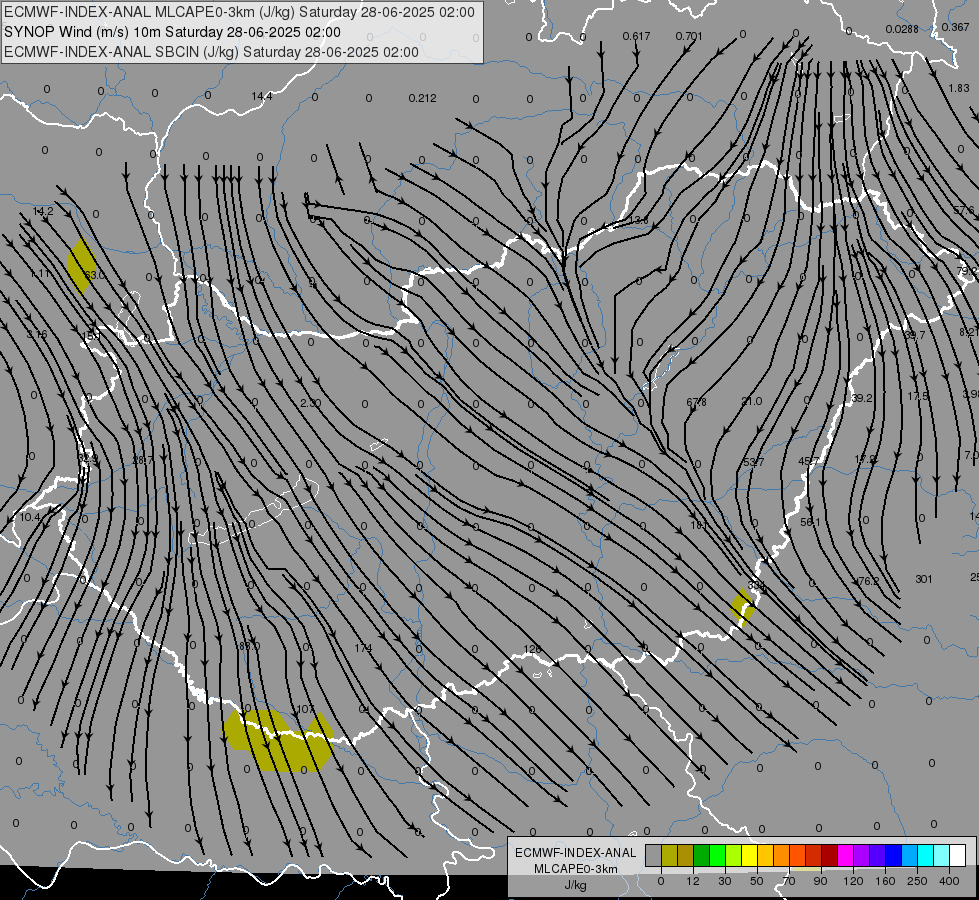Select the orange swatch left of the 70 tick

pyautogui.click(x=782, y=856)
